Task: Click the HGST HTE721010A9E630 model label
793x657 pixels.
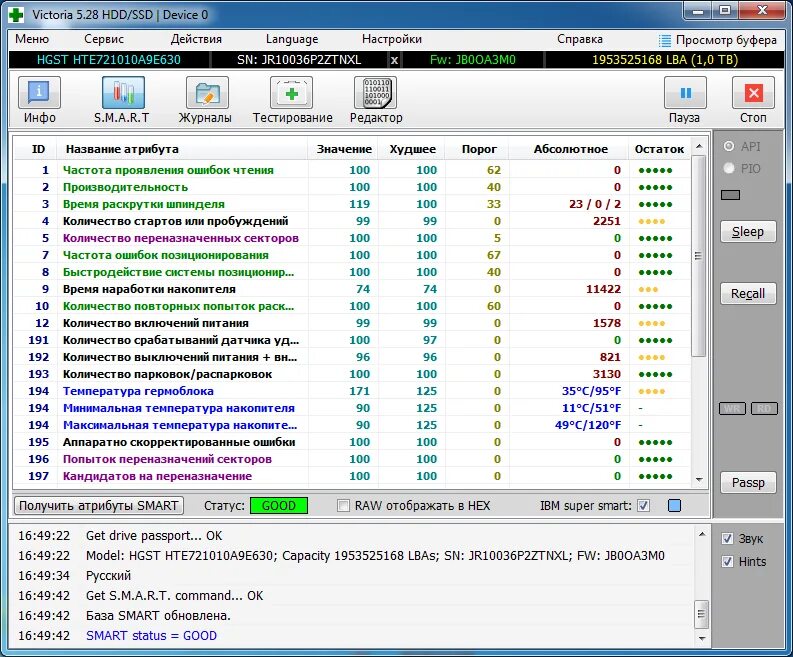Action: click(109, 60)
